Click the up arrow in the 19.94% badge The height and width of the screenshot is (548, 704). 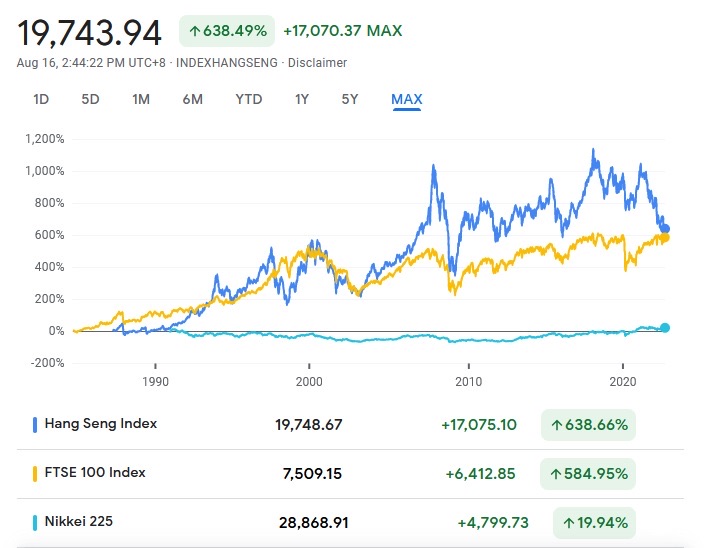tap(569, 523)
